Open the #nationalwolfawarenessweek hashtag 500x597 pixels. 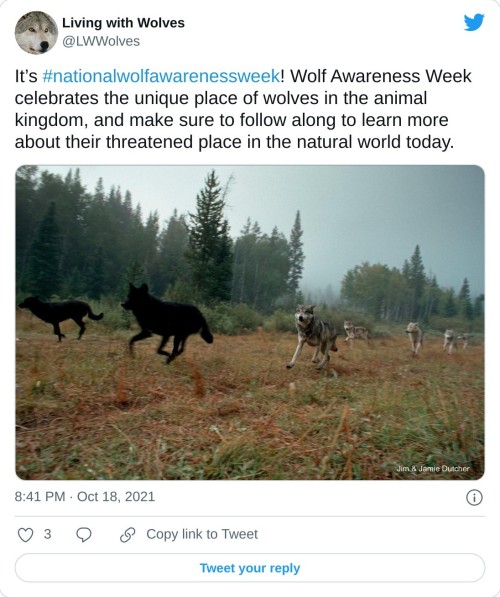click(161, 76)
